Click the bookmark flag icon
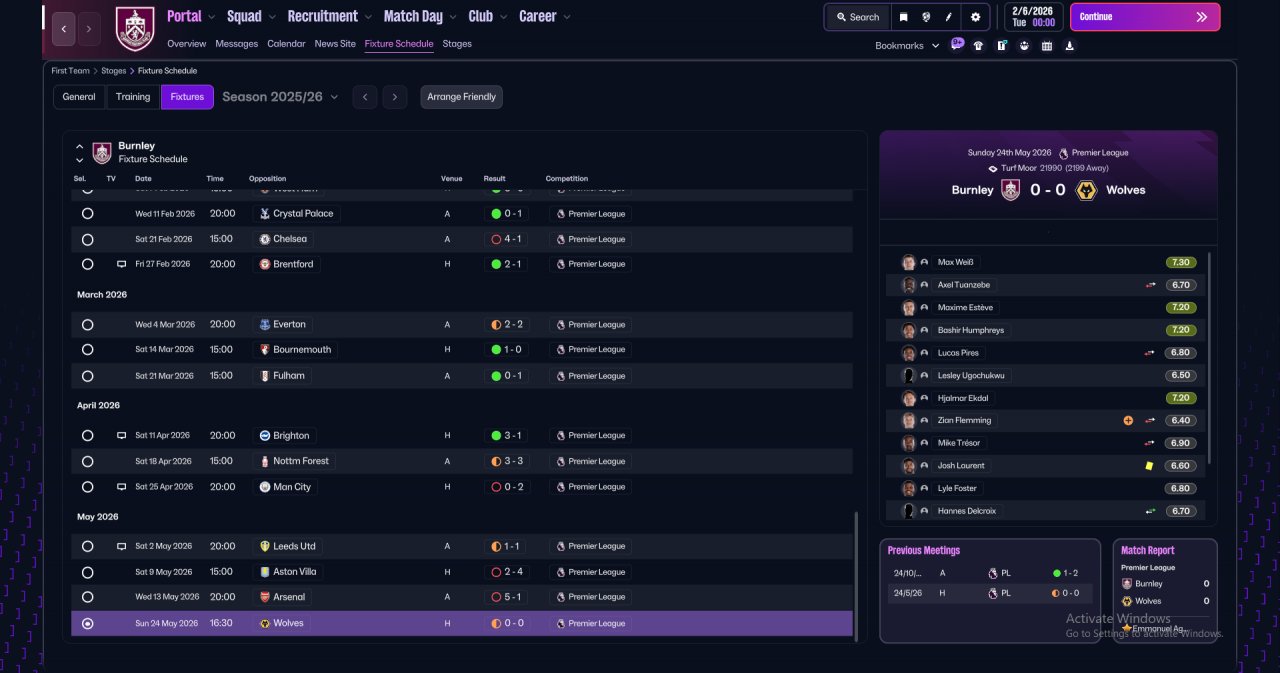 (904, 17)
